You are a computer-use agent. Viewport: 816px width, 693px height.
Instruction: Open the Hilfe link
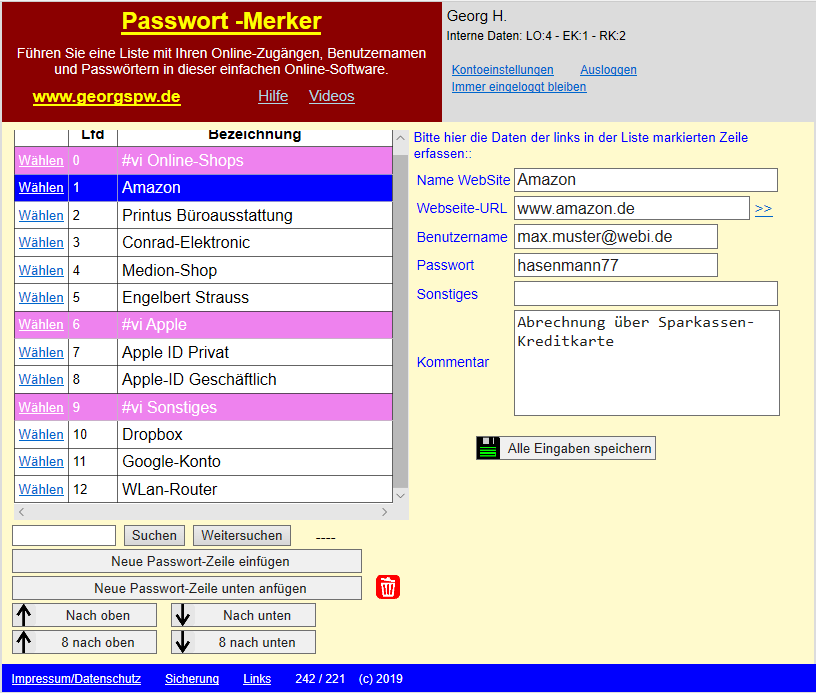[x=272, y=96]
